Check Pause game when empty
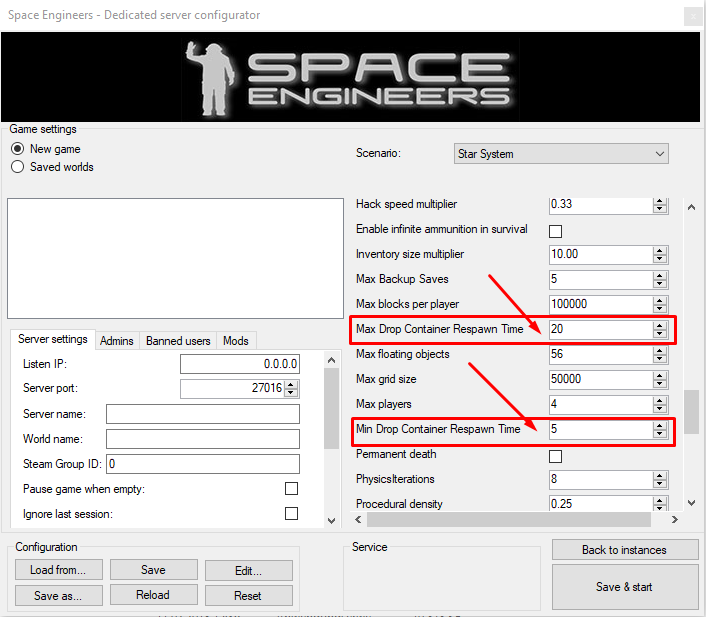The height and width of the screenshot is (617, 706). (291, 489)
